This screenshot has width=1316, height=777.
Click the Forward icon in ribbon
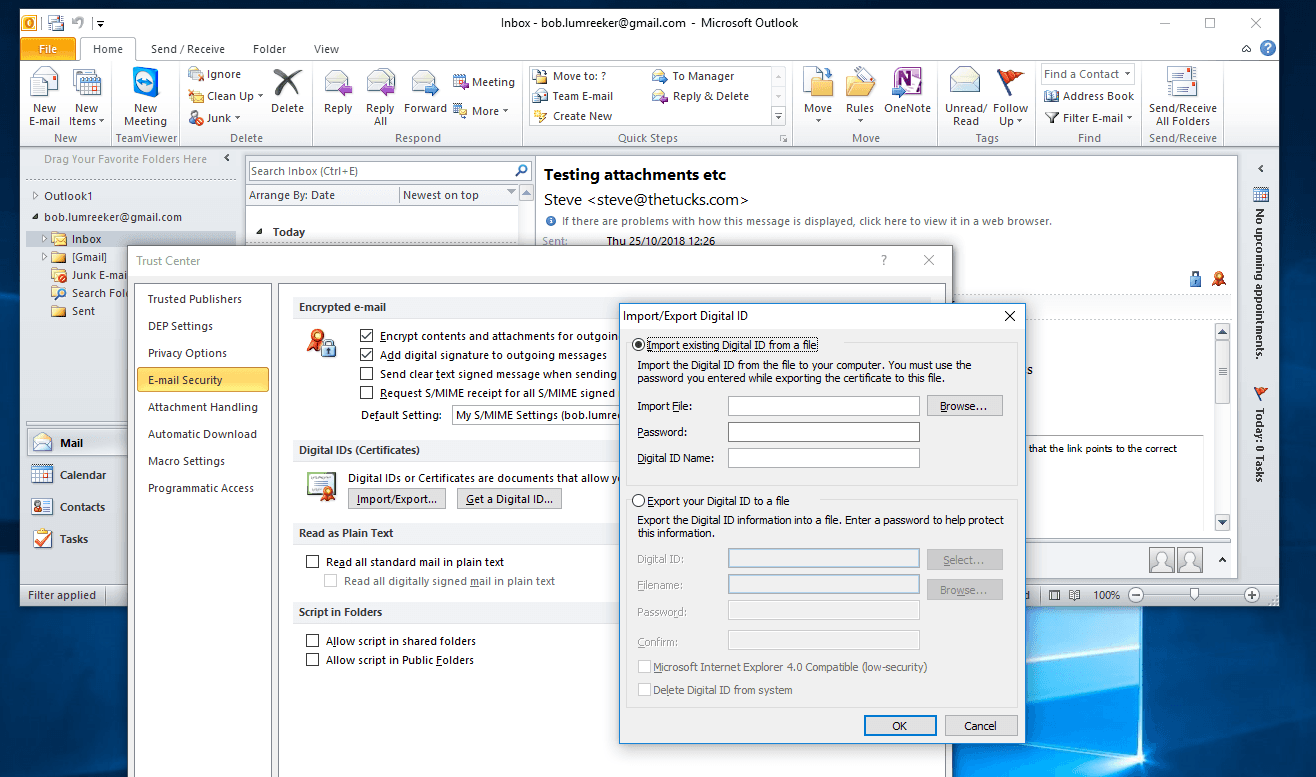pyautogui.click(x=425, y=83)
